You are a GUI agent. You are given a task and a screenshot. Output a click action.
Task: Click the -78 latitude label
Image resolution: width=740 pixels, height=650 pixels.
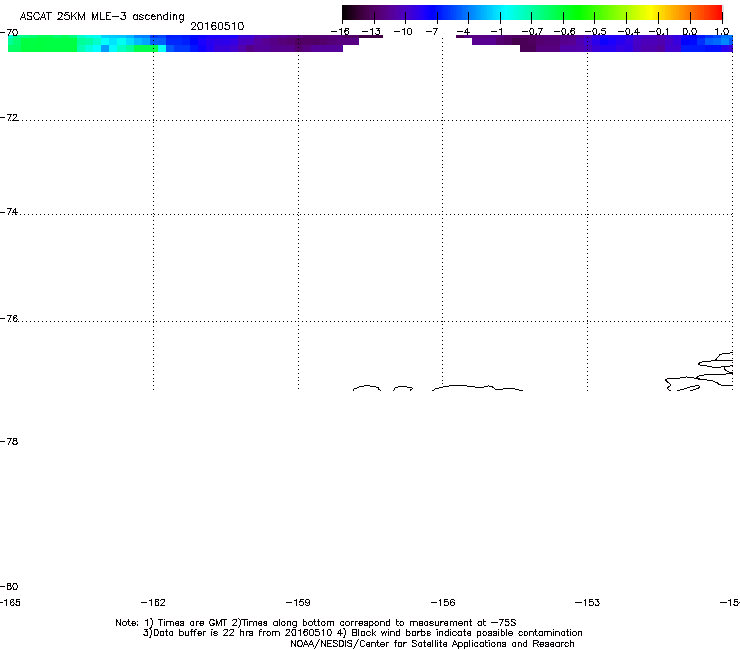[x=9, y=441]
